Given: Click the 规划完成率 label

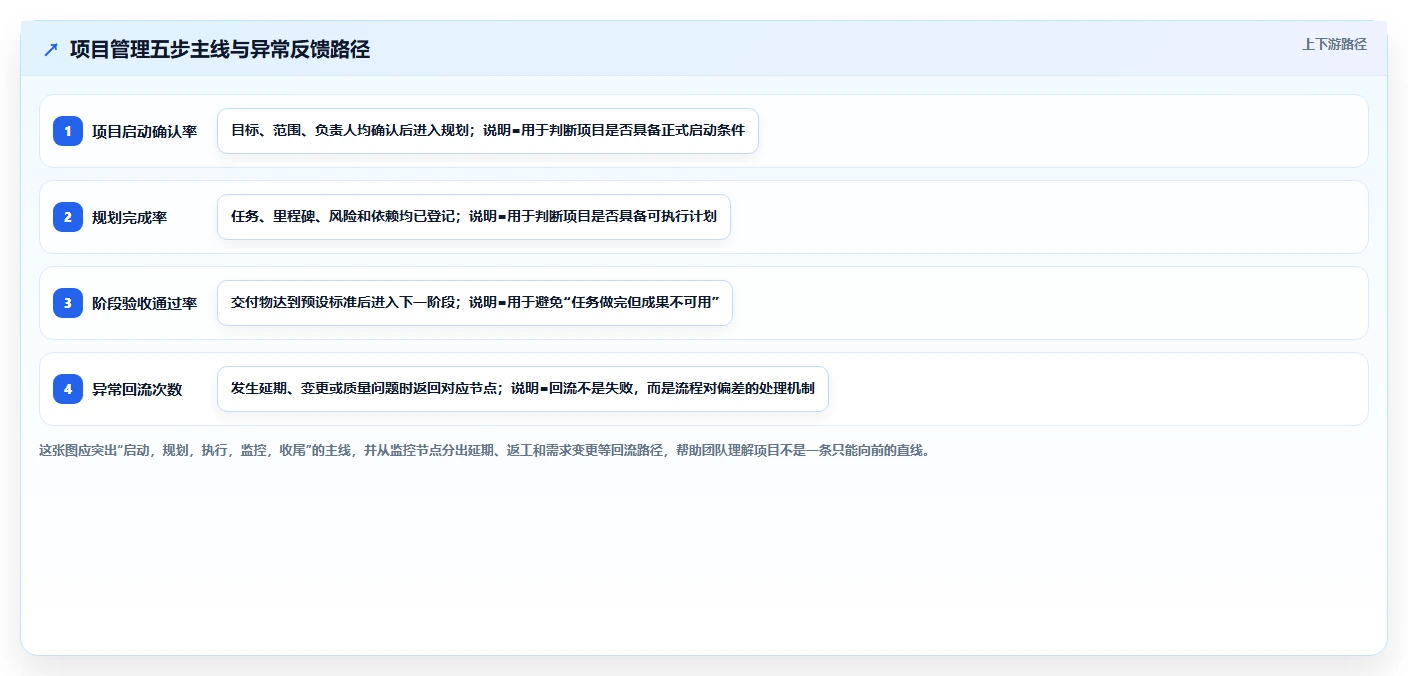Looking at the screenshot, I should [130, 217].
